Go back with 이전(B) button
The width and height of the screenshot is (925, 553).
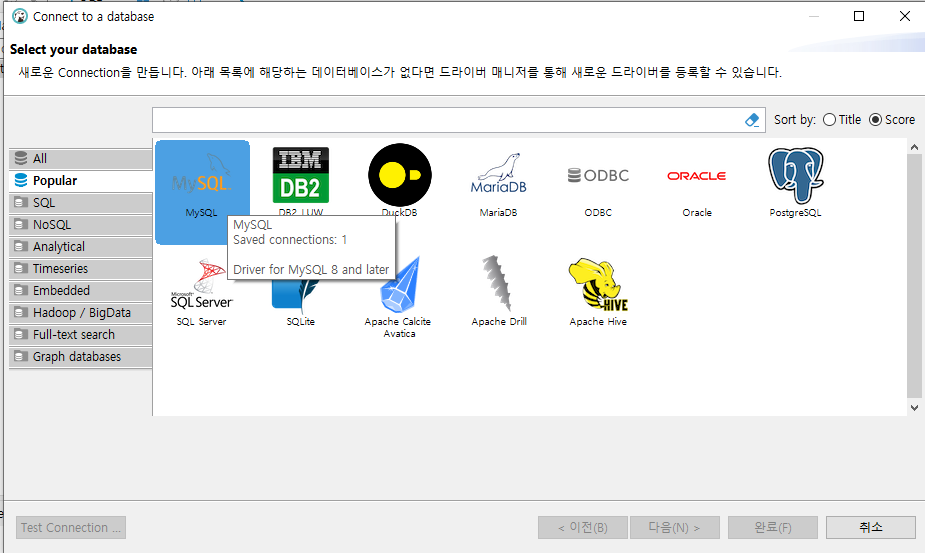(582, 528)
